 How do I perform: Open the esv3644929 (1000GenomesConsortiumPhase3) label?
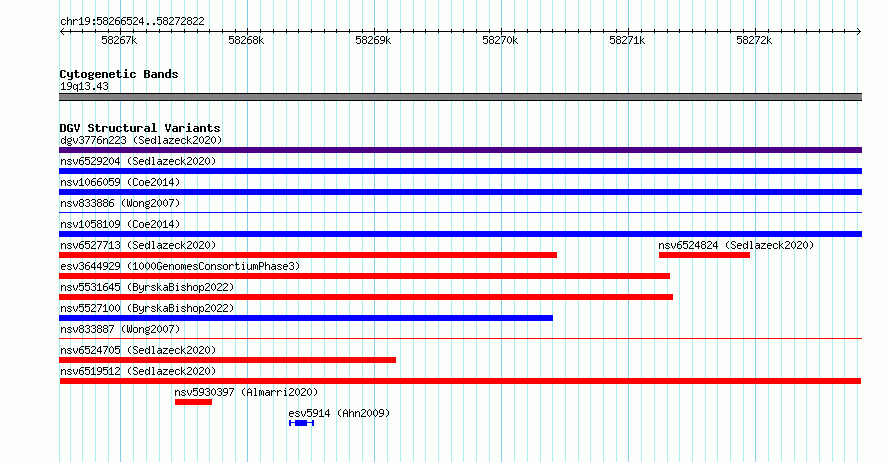(x=180, y=266)
